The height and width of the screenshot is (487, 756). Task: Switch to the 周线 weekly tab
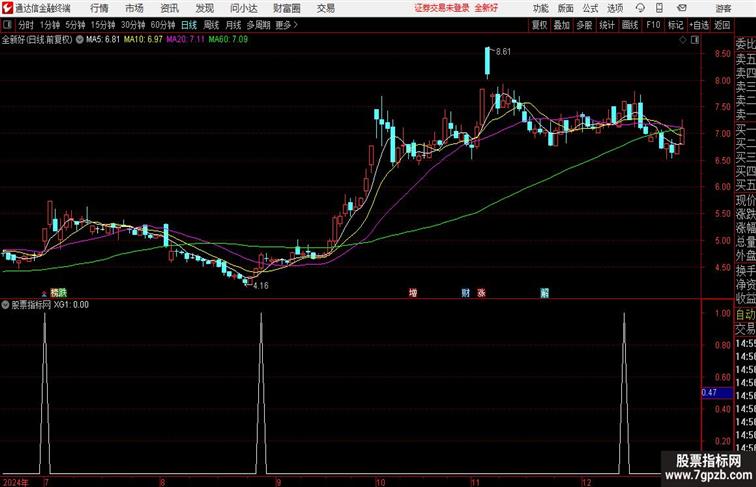pyautogui.click(x=211, y=25)
